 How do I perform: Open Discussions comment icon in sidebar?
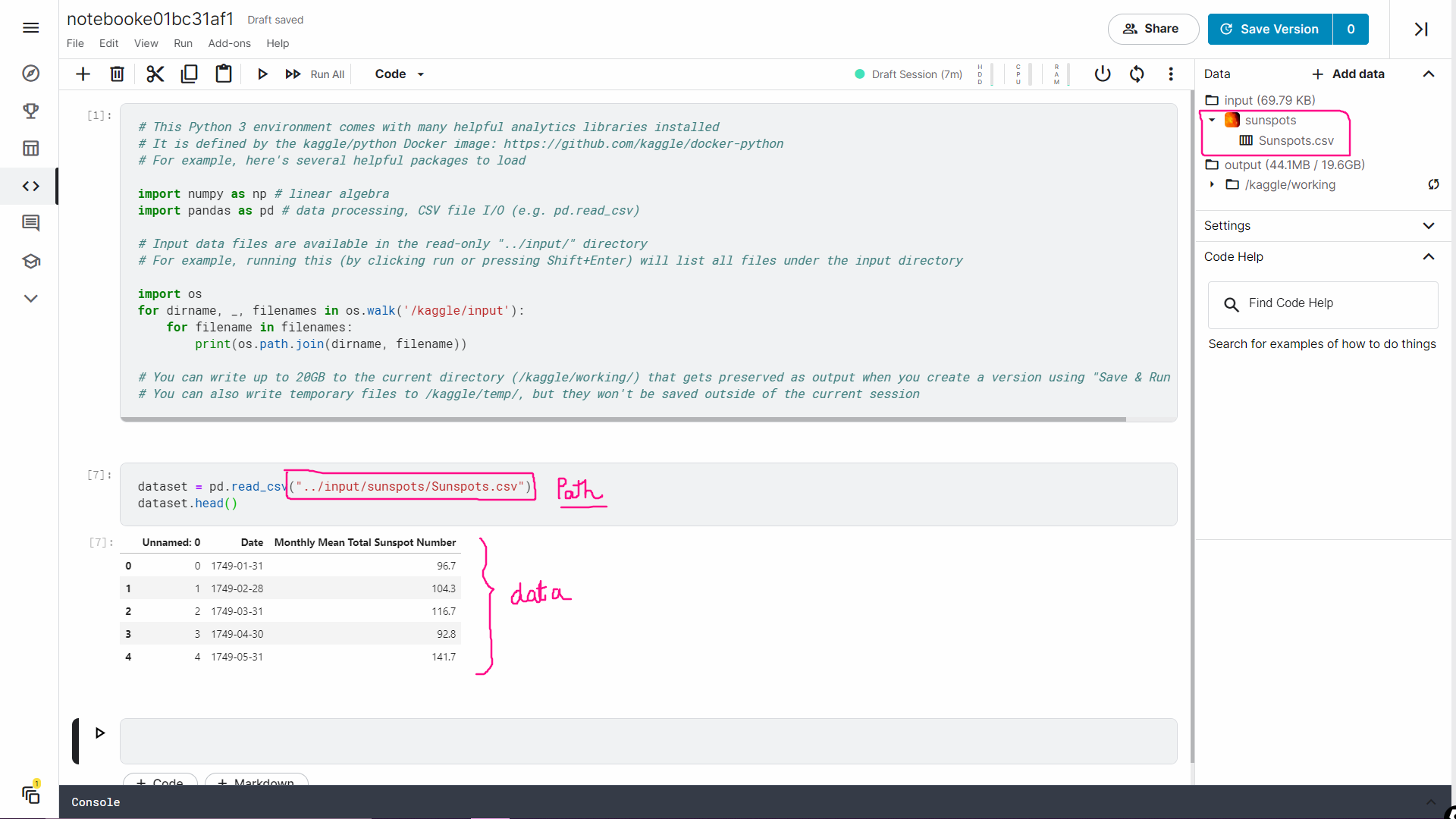pos(30,223)
